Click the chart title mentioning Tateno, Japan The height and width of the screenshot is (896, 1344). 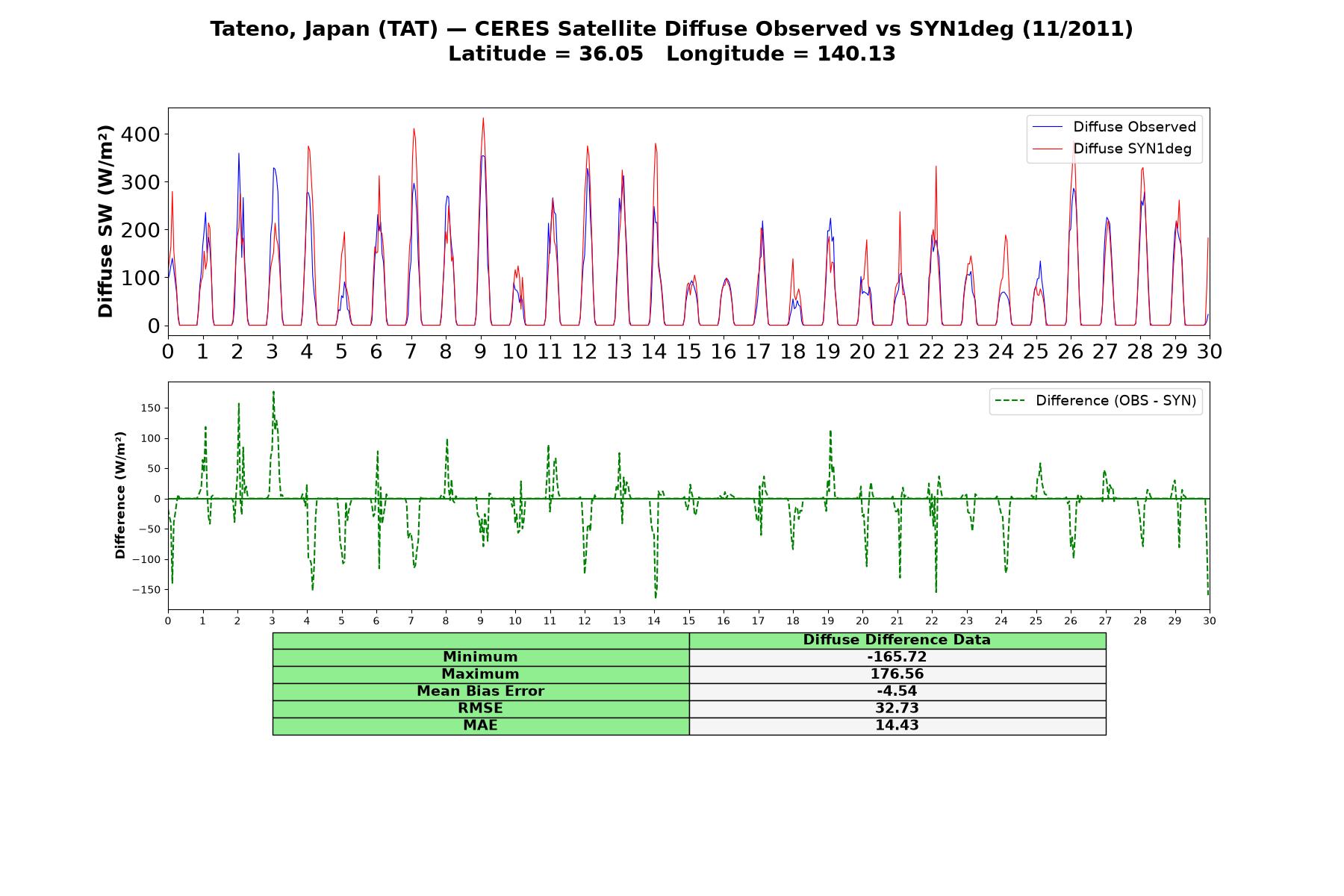671,29
